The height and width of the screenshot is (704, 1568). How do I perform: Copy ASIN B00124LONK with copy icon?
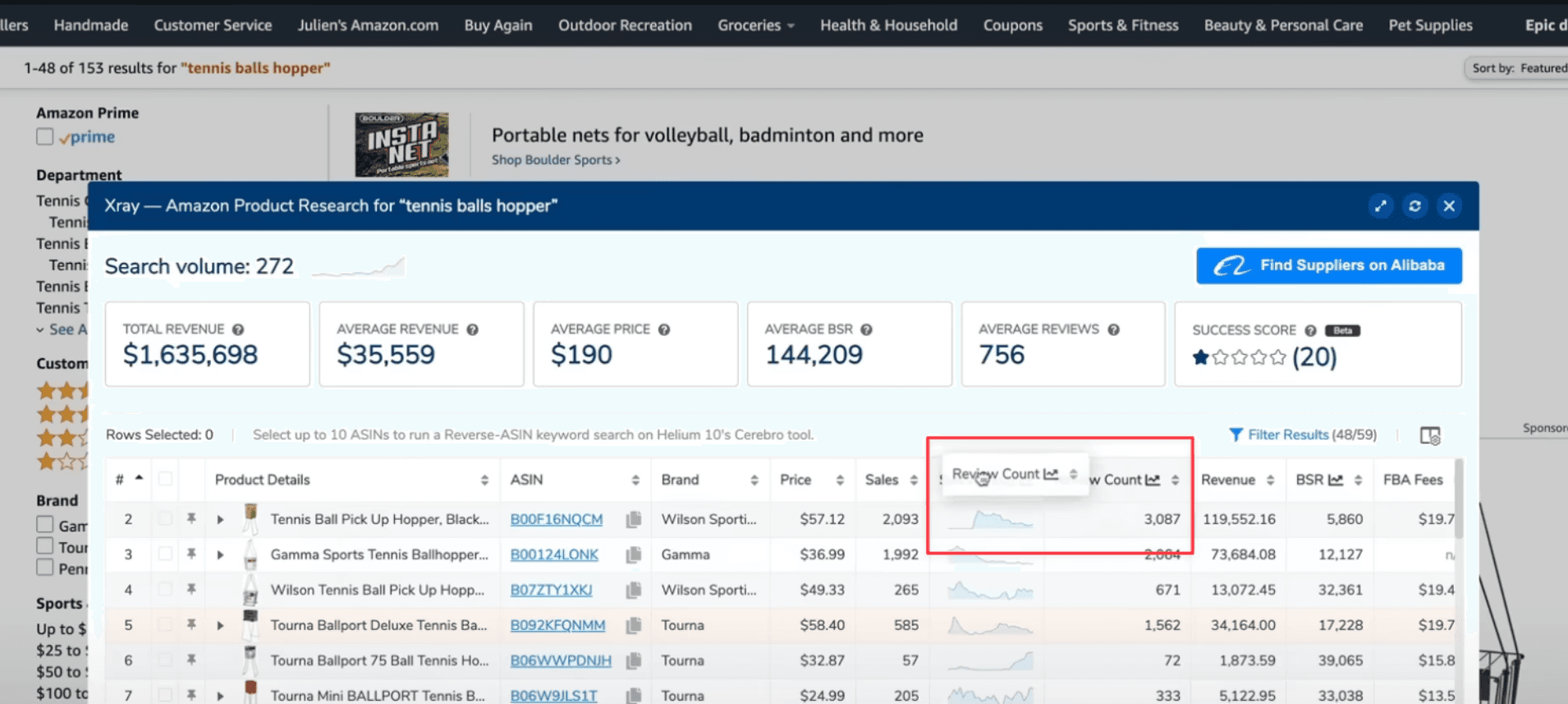click(x=633, y=554)
